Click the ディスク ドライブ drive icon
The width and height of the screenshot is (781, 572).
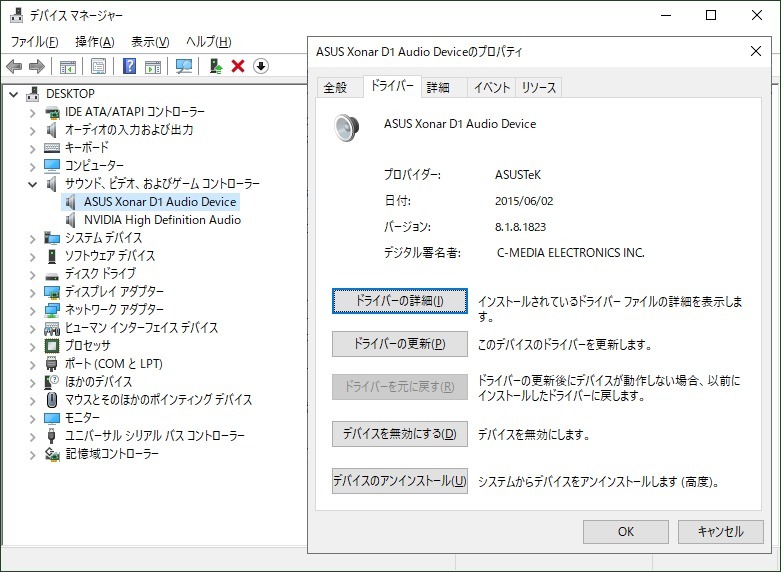pos(52,276)
